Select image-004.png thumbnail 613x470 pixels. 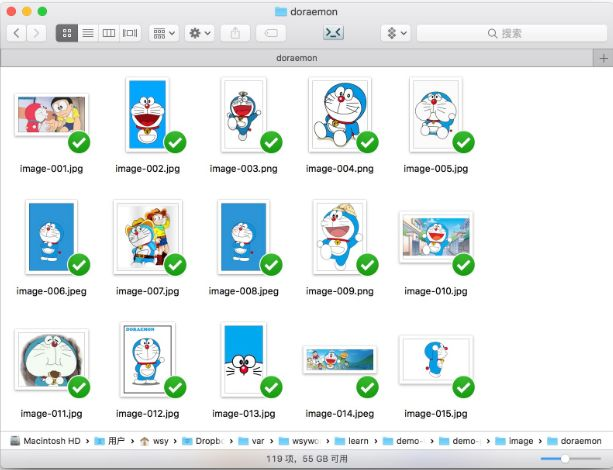[x=340, y=115]
